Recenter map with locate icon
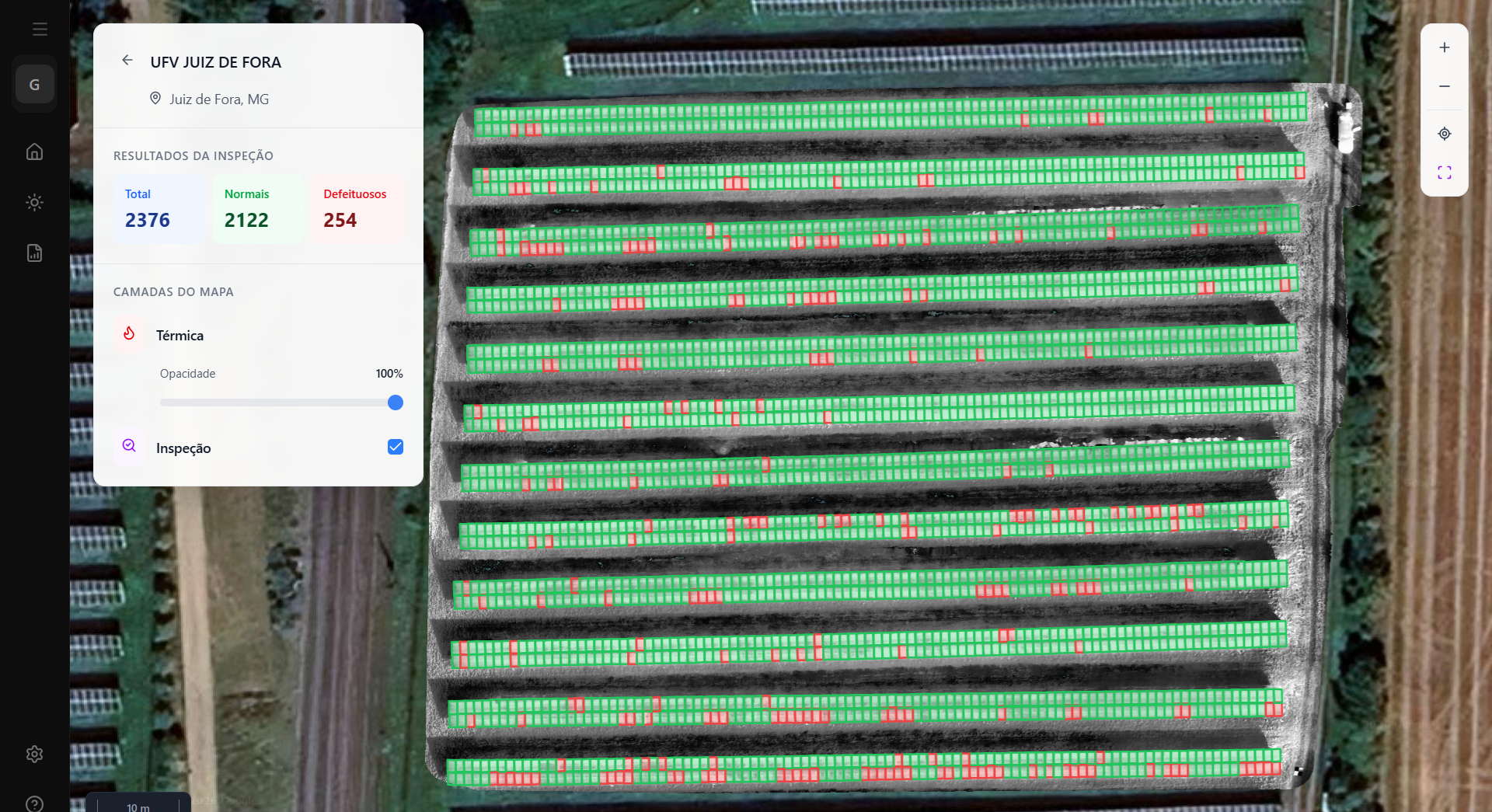This screenshot has width=1492, height=812. coord(1444,134)
